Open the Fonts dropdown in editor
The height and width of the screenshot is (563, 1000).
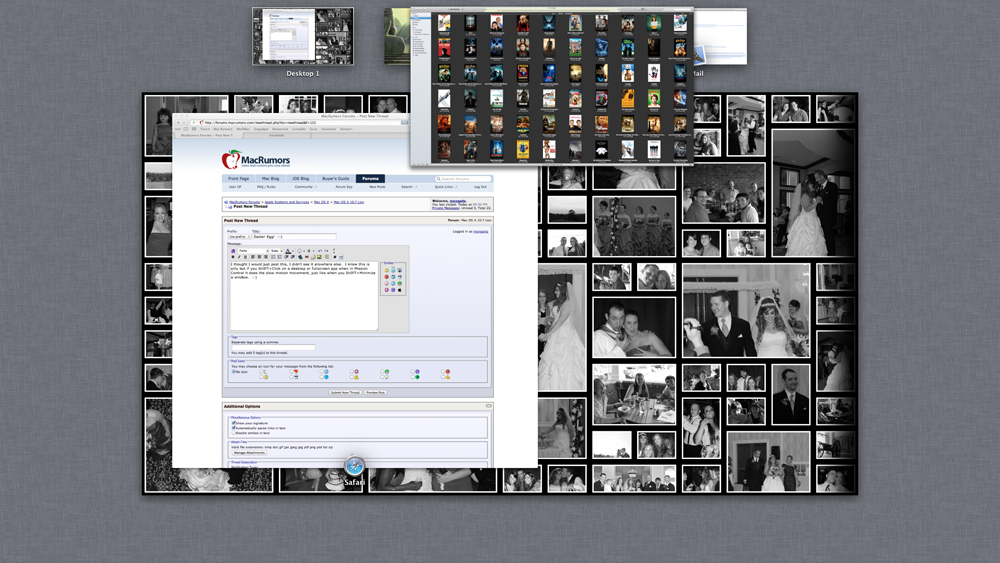tap(253, 251)
